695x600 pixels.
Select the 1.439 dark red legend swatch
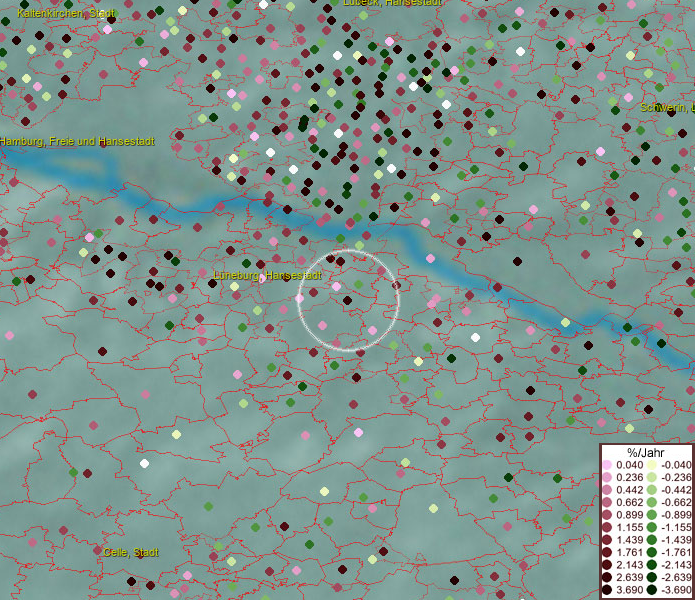pyautogui.click(x=607, y=540)
